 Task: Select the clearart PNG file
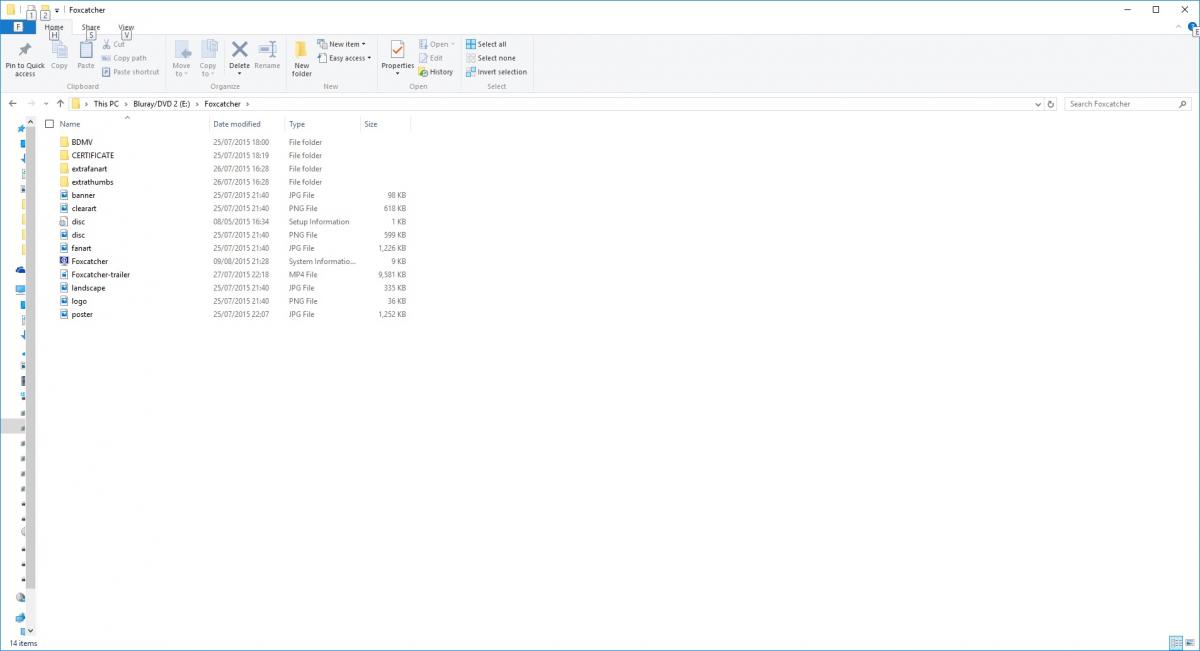click(84, 208)
